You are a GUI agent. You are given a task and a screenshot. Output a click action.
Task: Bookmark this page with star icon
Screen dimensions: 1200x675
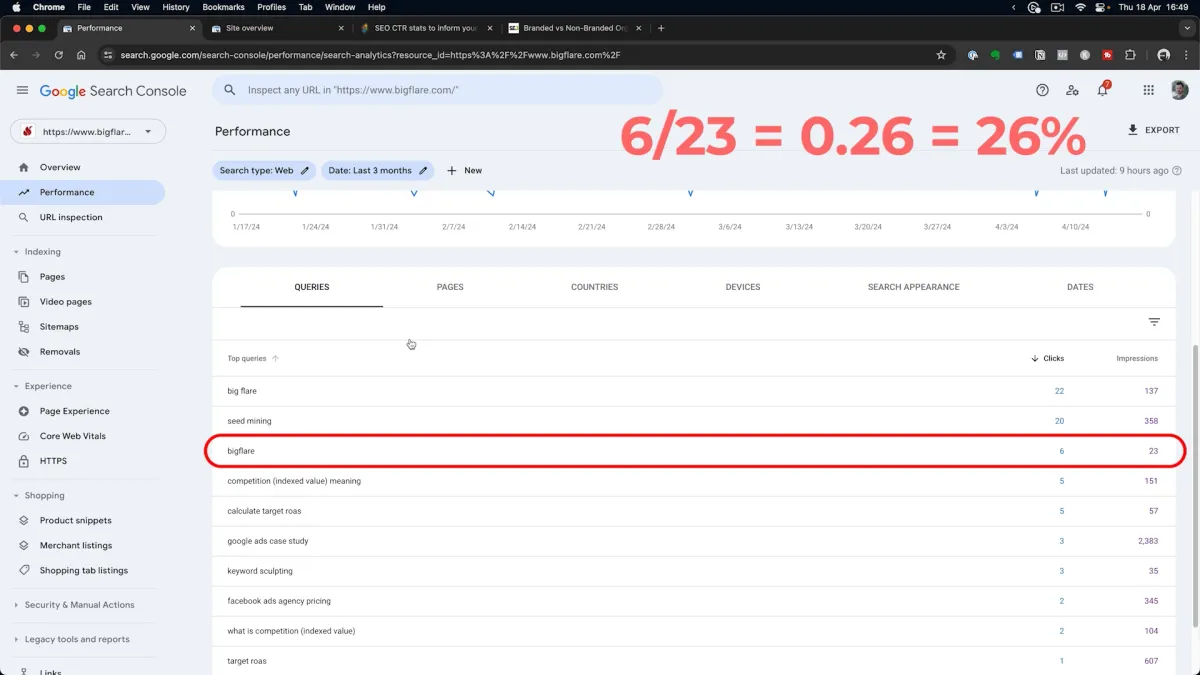[x=941, y=55]
